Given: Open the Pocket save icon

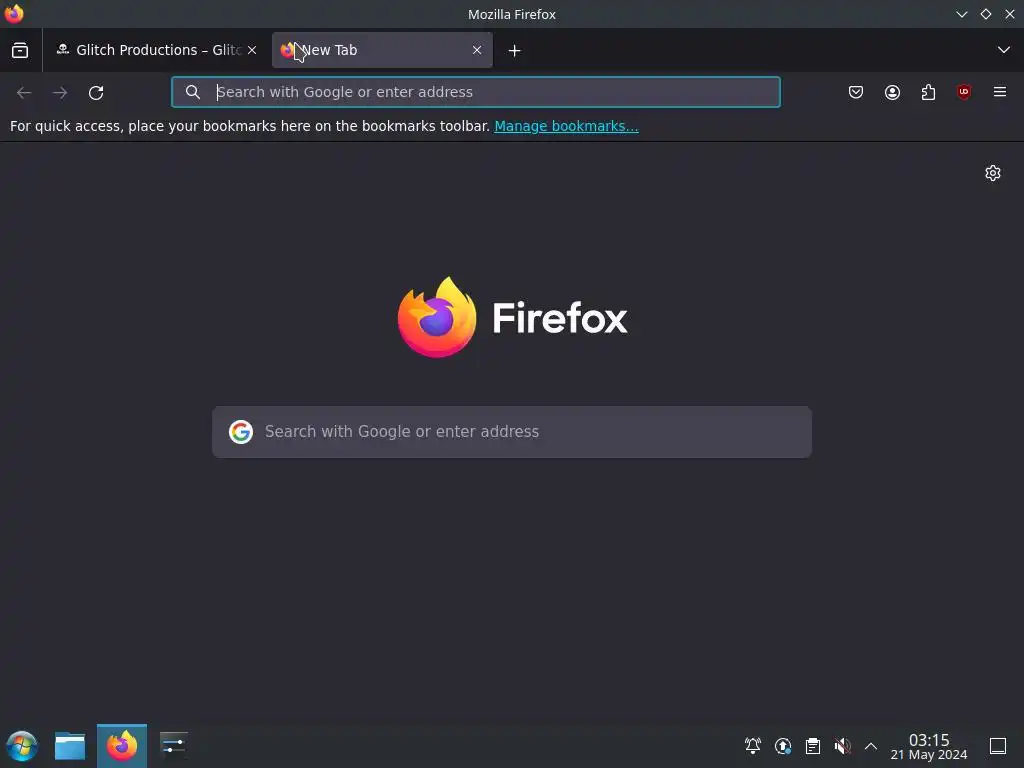Looking at the screenshot, I should 856,92.
